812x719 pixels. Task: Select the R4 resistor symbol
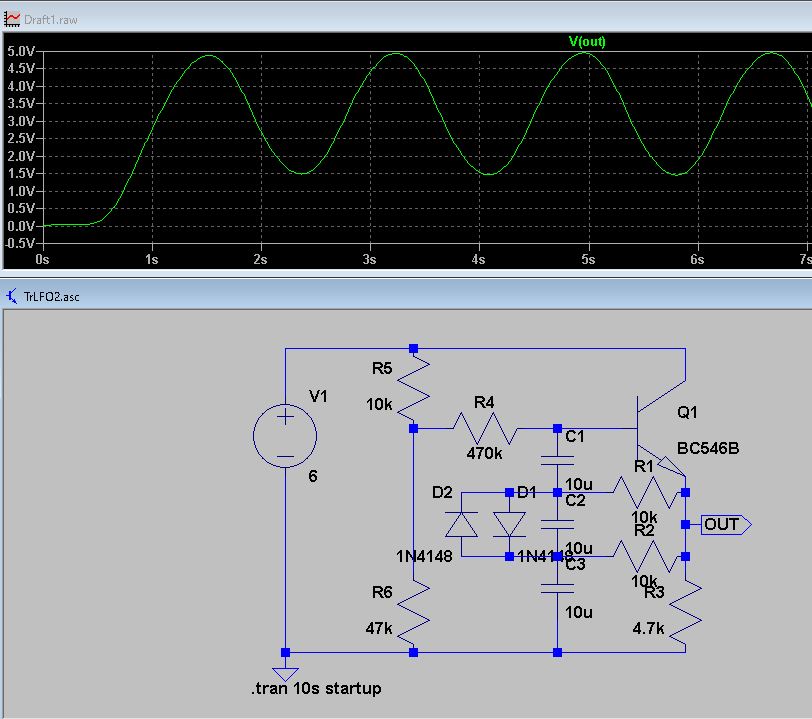pos(485,428)
